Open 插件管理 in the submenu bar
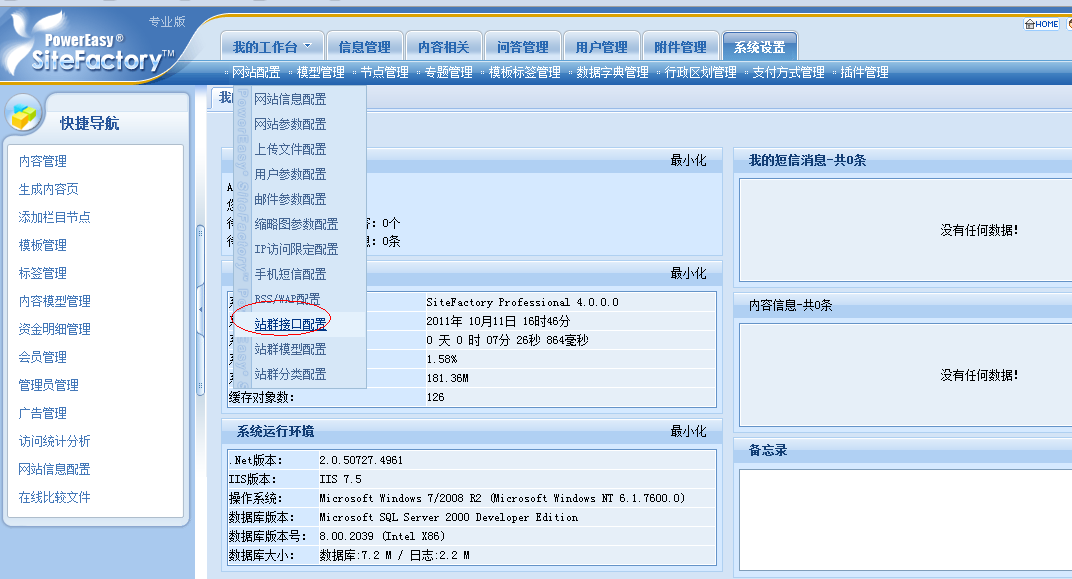 click(864, 72)
